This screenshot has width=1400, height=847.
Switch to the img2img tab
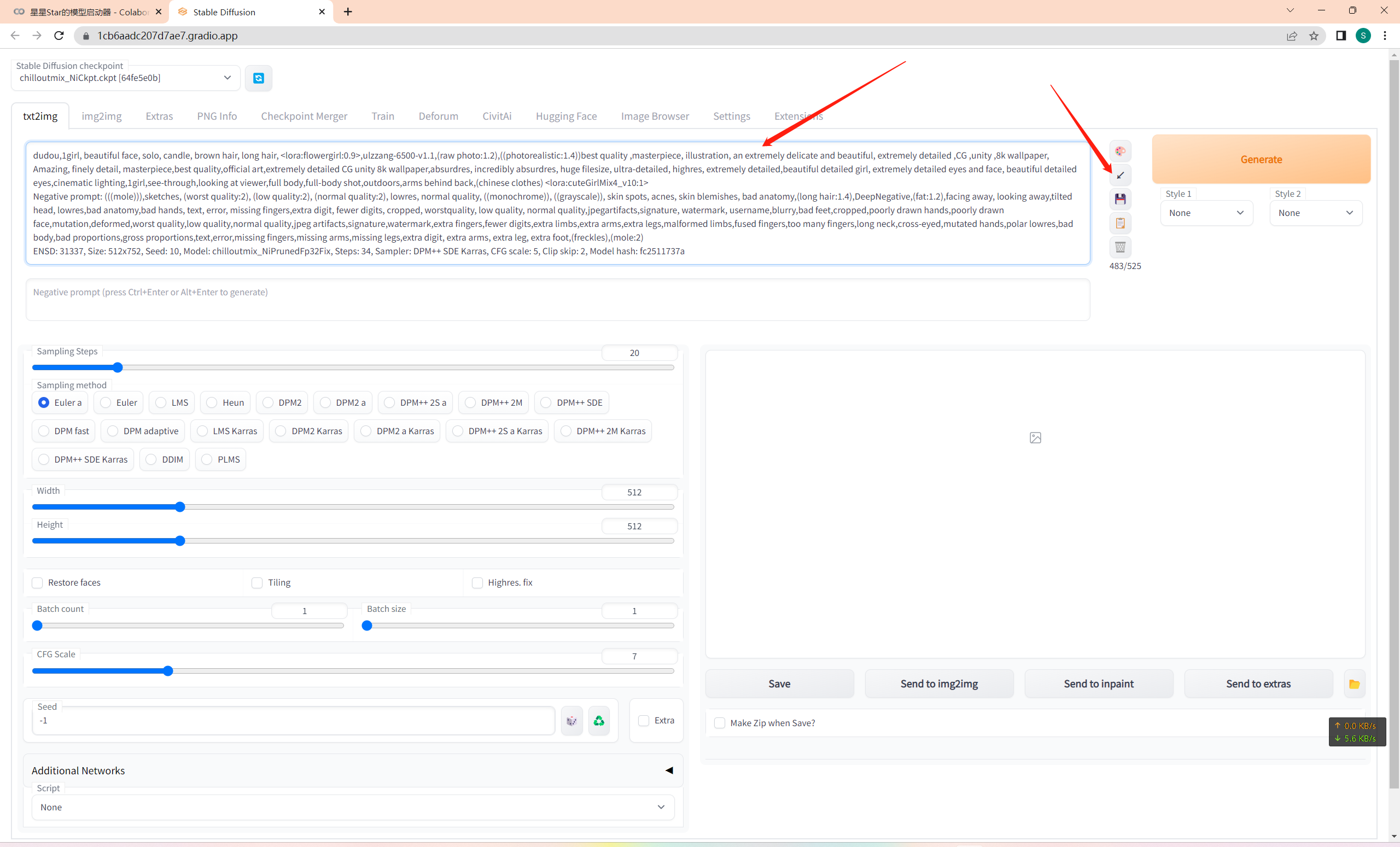click(x=101, y=116)
